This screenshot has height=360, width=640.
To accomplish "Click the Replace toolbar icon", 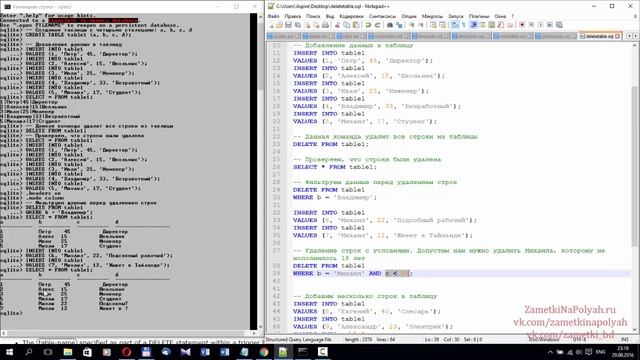I will pos(399,25).
